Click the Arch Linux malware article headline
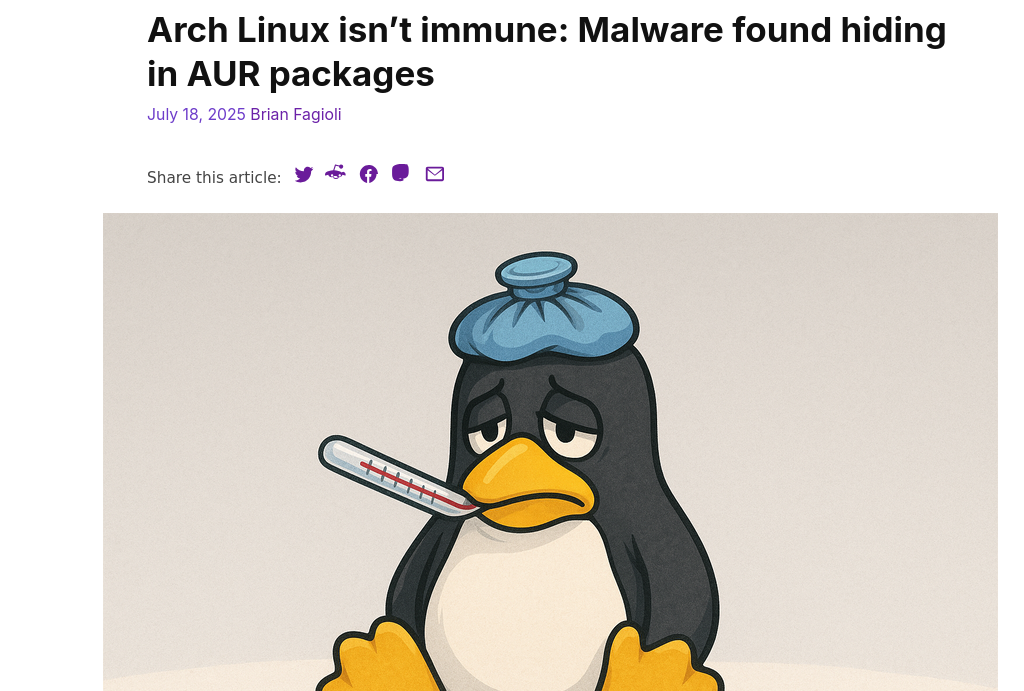 pyautogui.click(x=546, y=52)
